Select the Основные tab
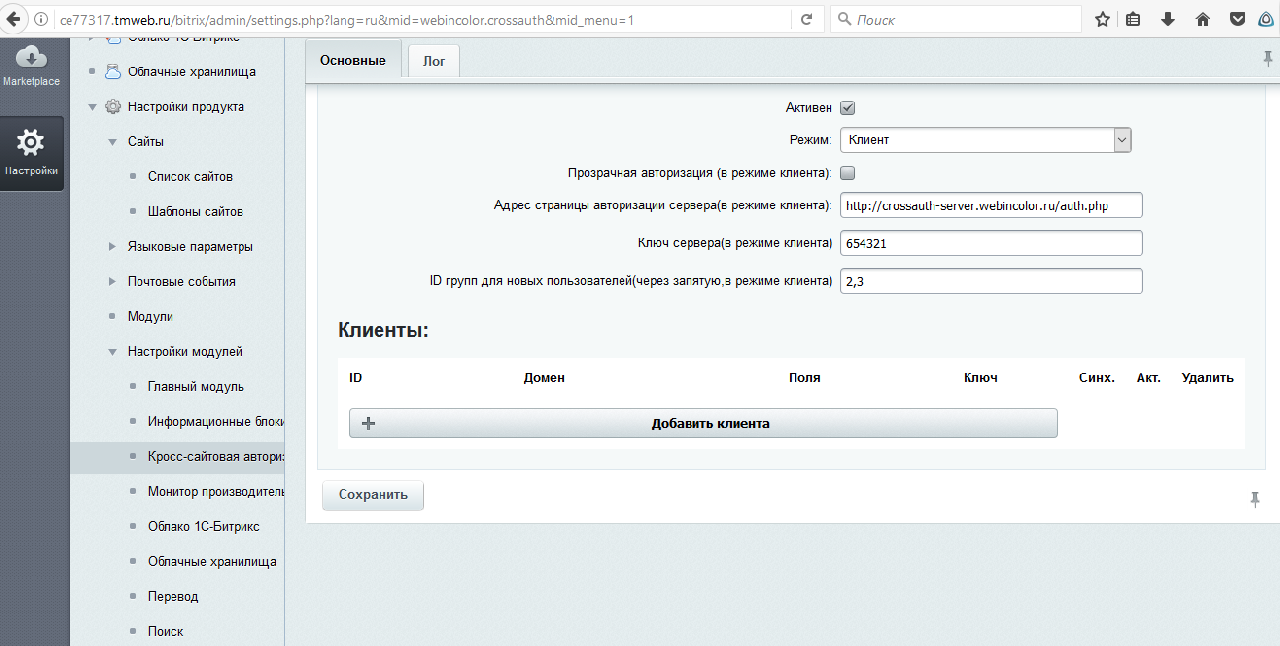The height and width of the screenshot is (646, 1280). click(352, 61)
